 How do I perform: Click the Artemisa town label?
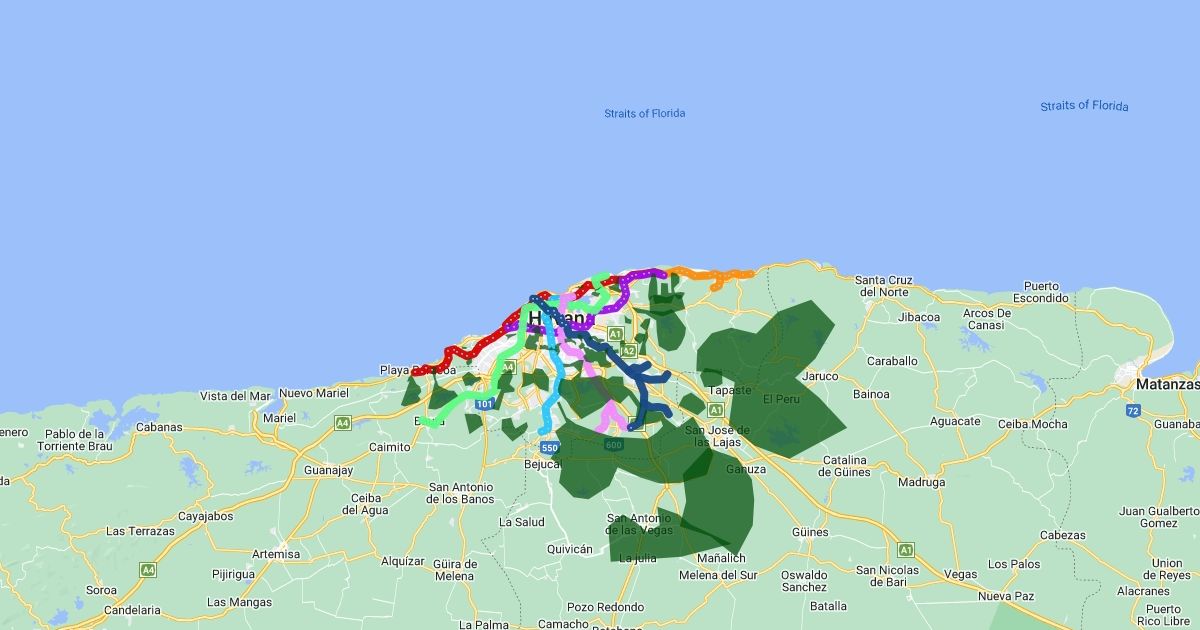tap(276, 554)
